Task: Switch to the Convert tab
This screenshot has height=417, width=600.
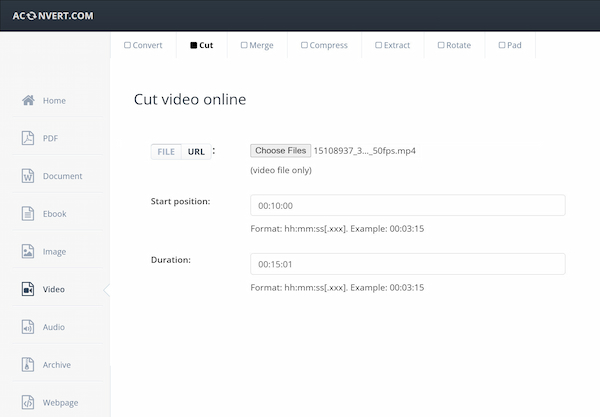Action: pos(143,45)
